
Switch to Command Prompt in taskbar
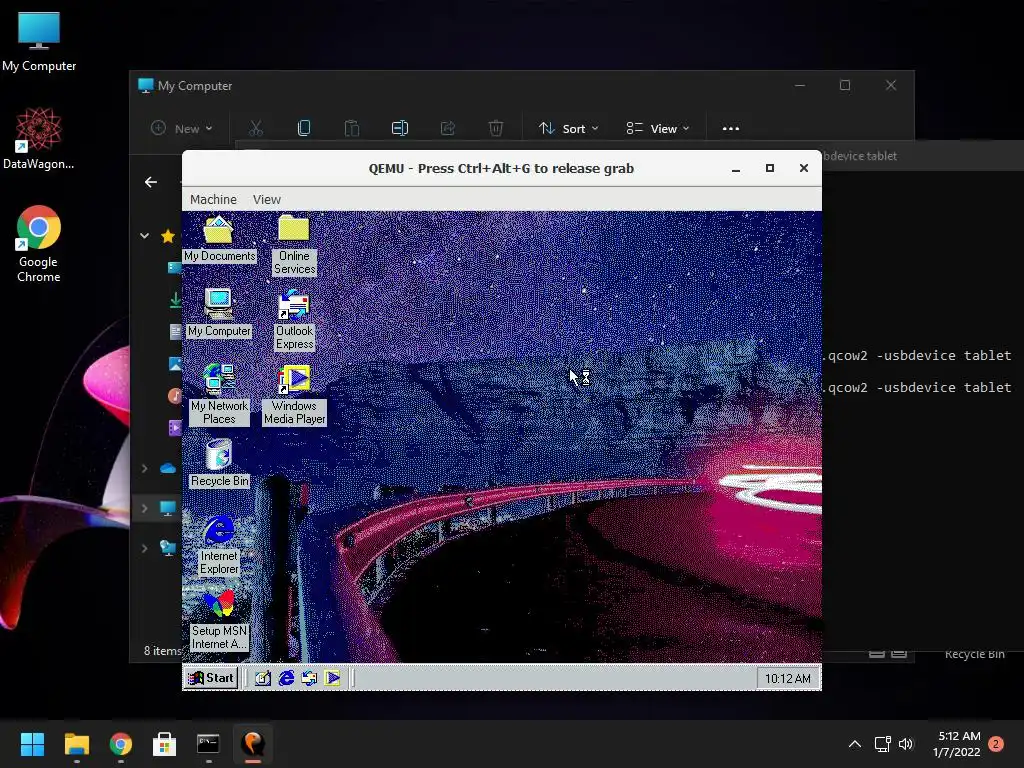(208, 744)
